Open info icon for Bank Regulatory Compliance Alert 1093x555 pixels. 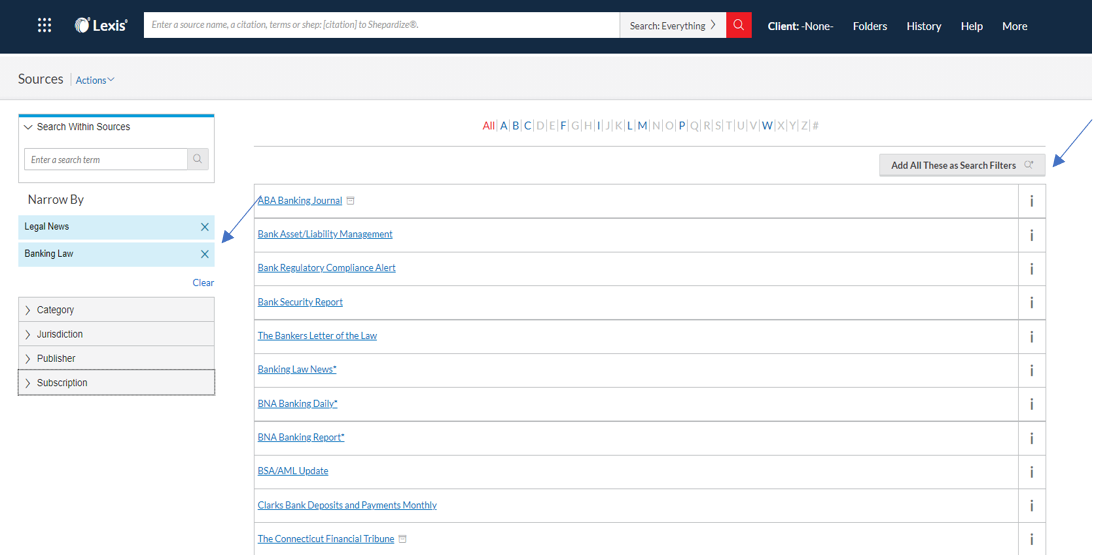[x=1032, y=268]
